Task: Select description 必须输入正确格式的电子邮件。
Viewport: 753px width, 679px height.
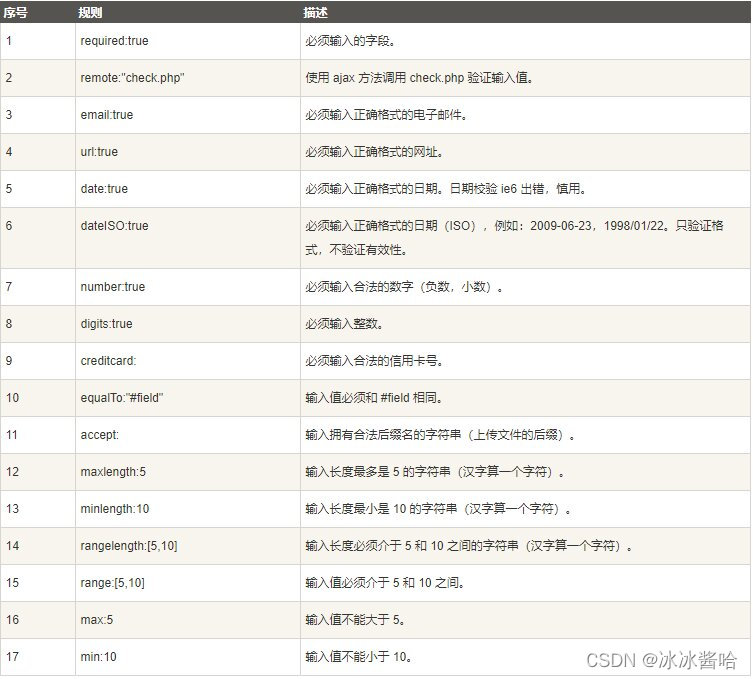Action: (387, 115)
